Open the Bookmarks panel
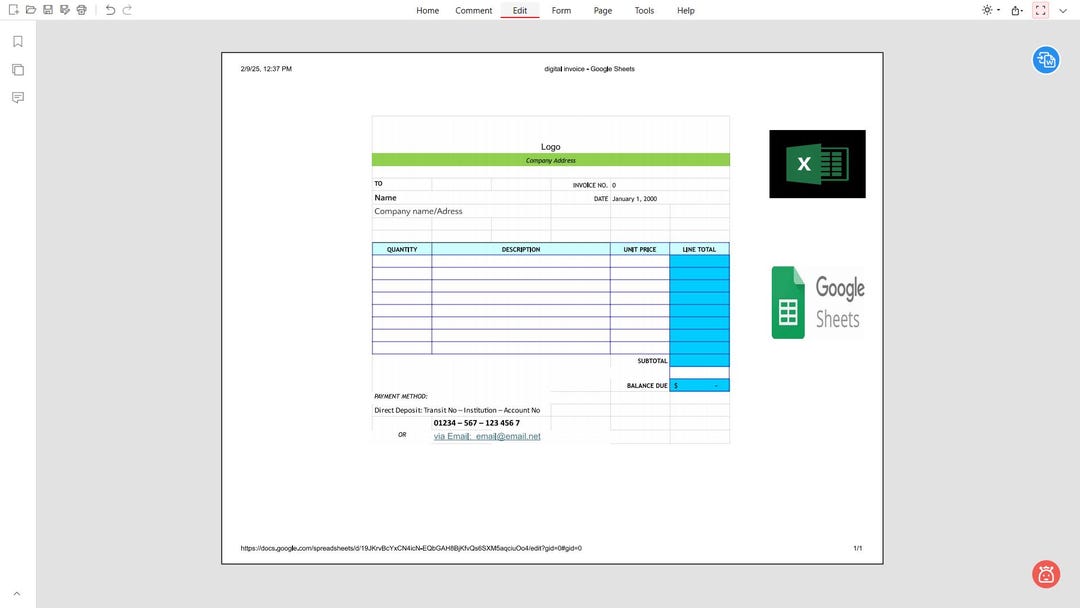This screenshot has height=608, width=1080. pos(17,42)
